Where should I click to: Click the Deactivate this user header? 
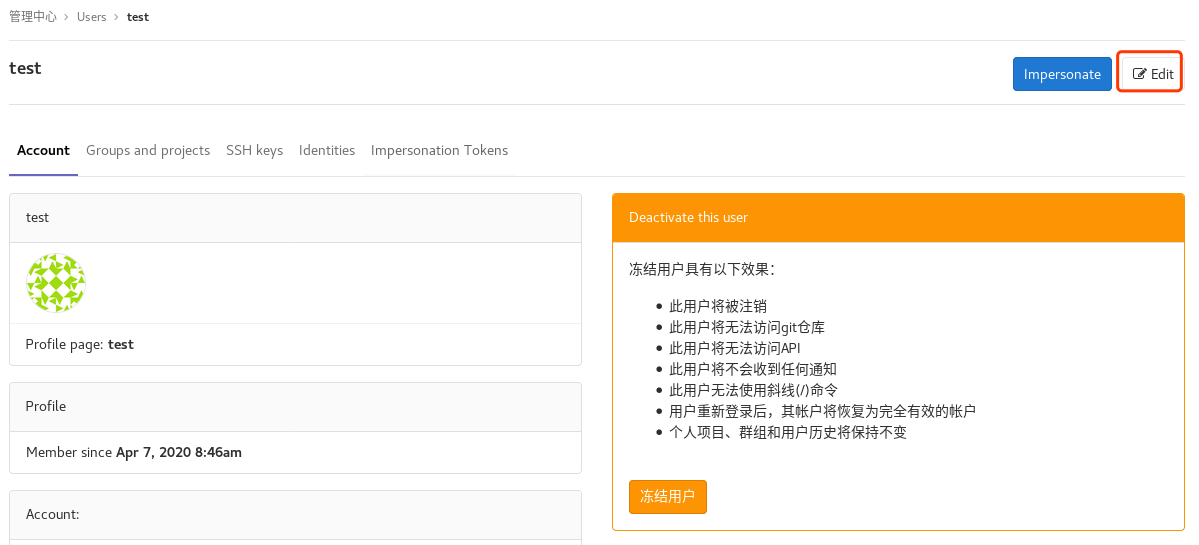point(688,217)
